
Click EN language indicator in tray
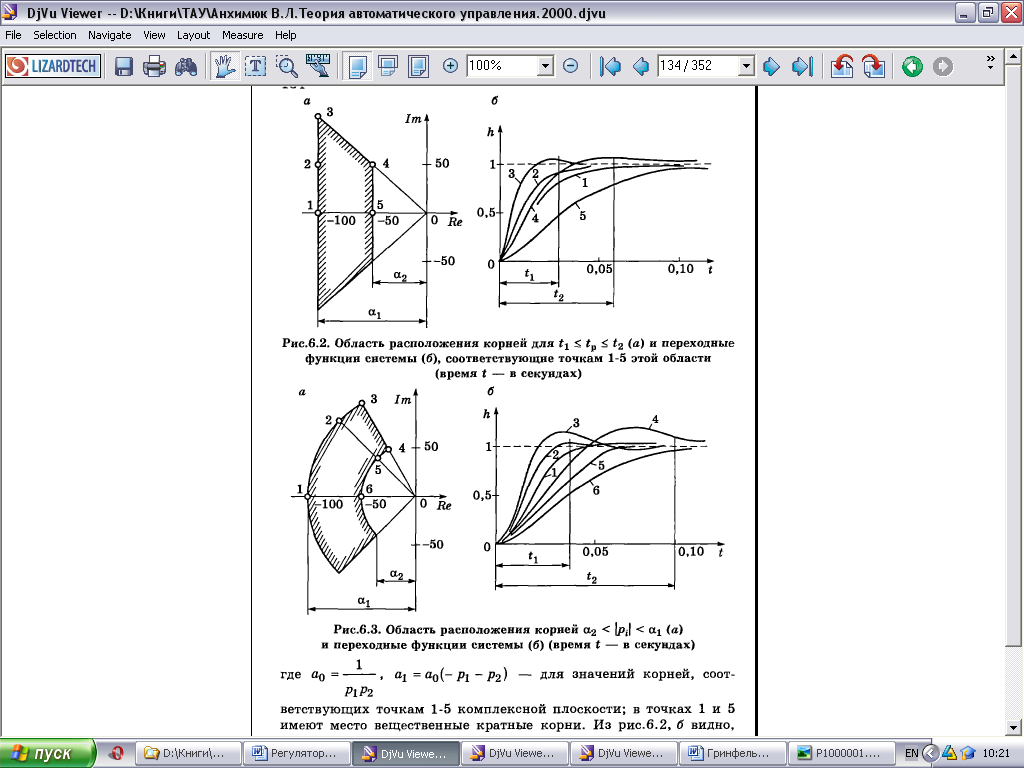912,753
